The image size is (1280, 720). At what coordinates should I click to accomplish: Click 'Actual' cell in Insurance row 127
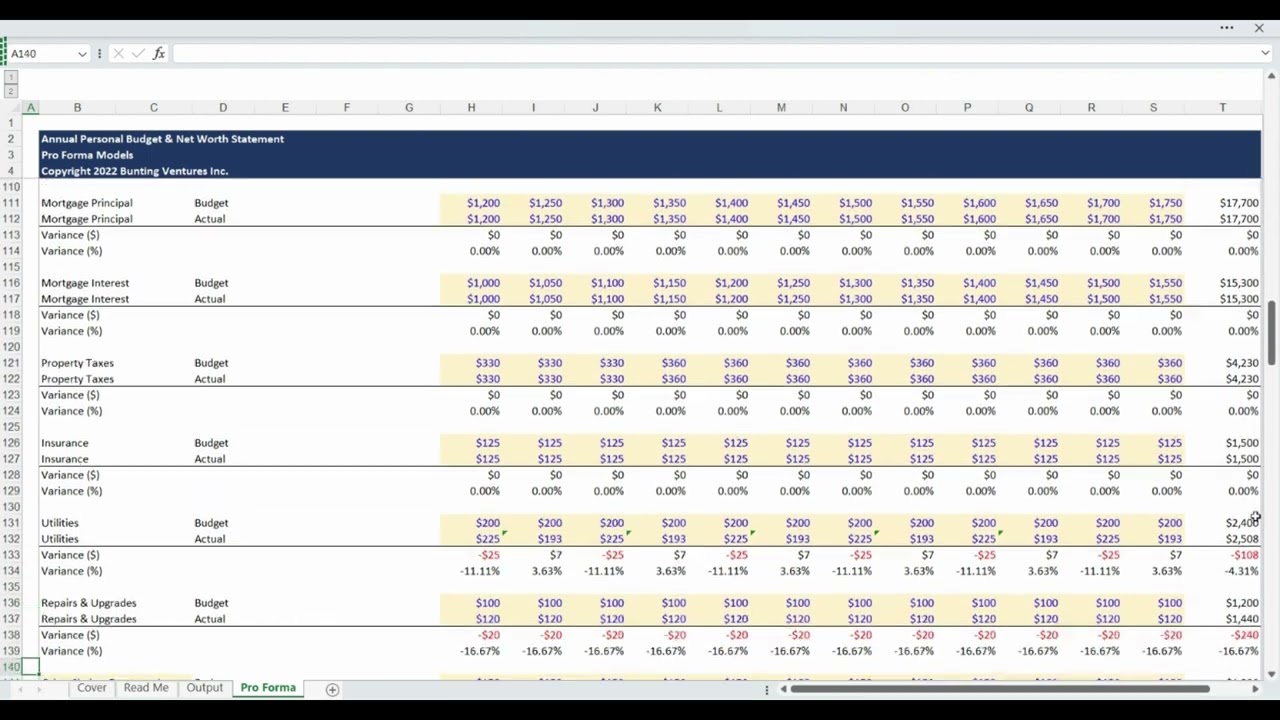coord(210,459)
